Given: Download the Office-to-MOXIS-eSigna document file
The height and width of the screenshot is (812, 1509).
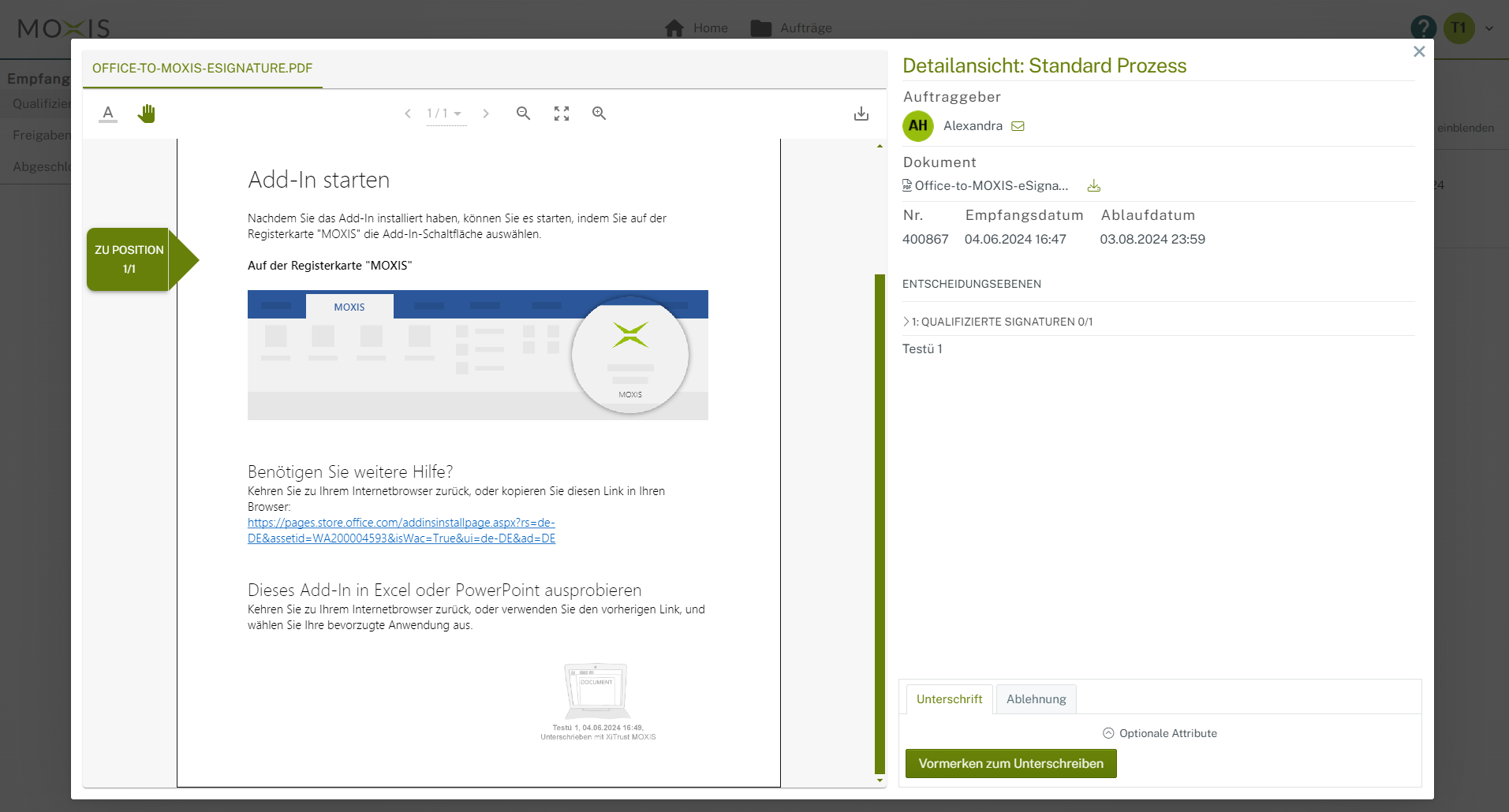Looking at the screenshot, I should pyautogui.click(x=1093, y=186).
